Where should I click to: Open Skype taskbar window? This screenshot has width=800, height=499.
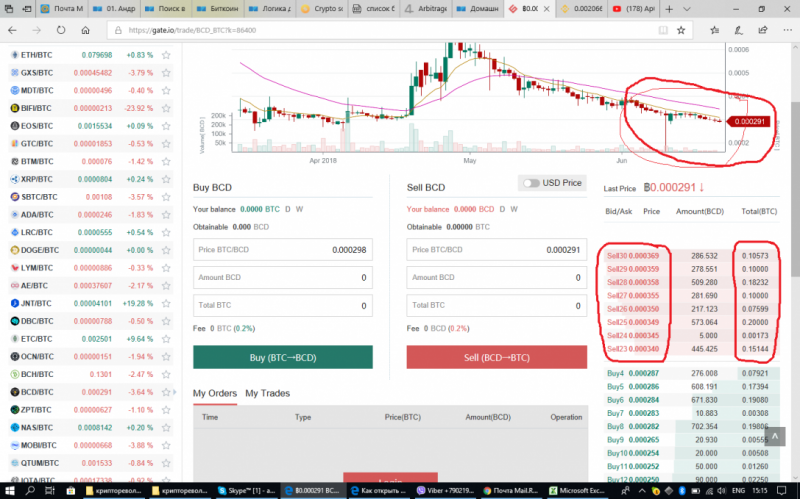[x=247, y=490]
